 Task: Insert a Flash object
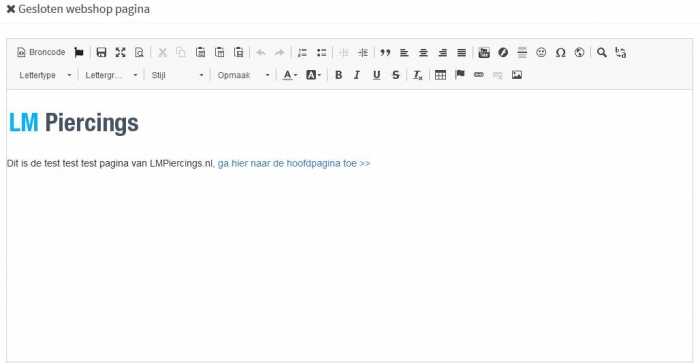[503, 53]
